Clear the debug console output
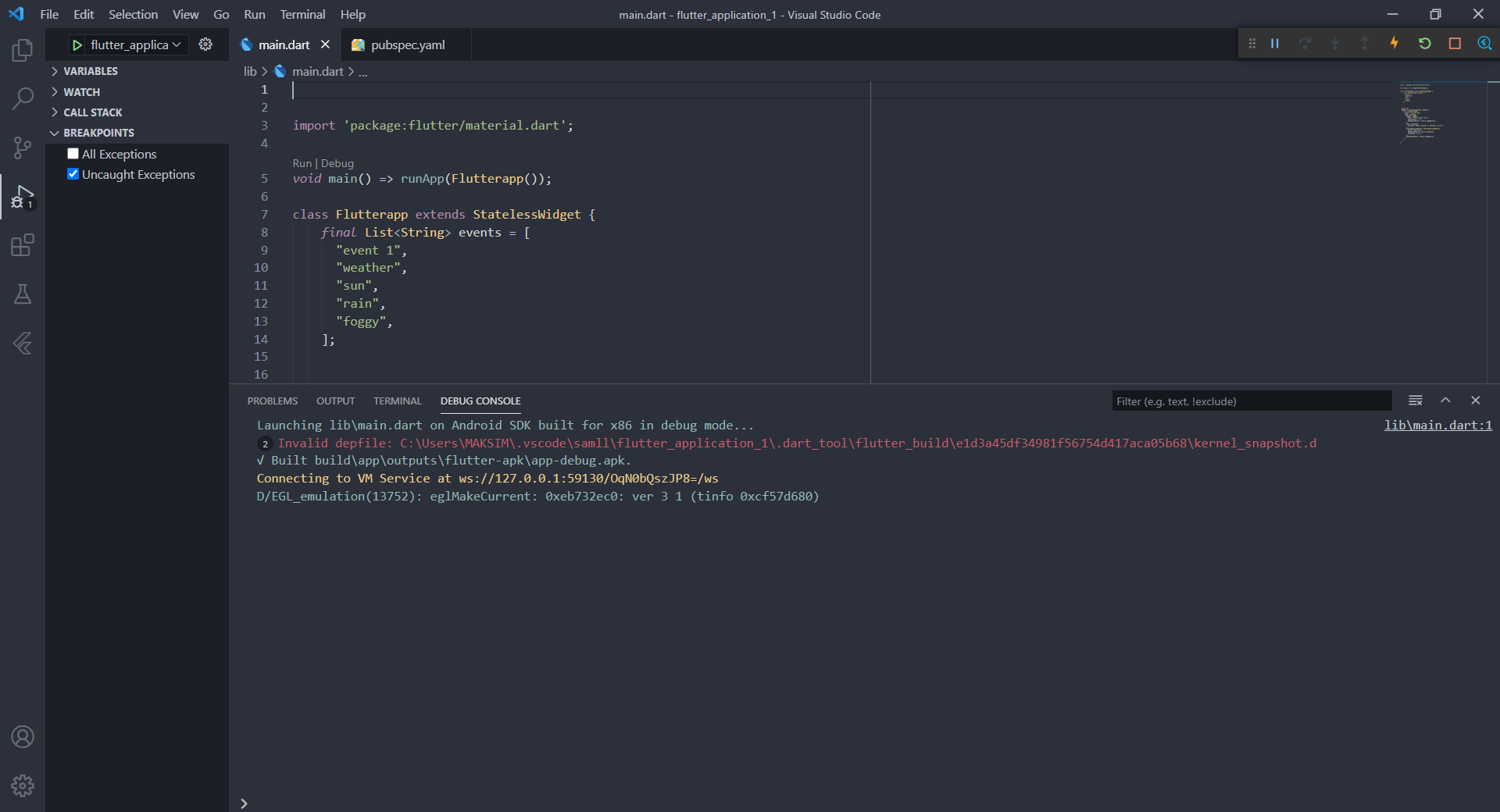The width and height of the screenshot is (1500, 812). [x=1415, y=401]
